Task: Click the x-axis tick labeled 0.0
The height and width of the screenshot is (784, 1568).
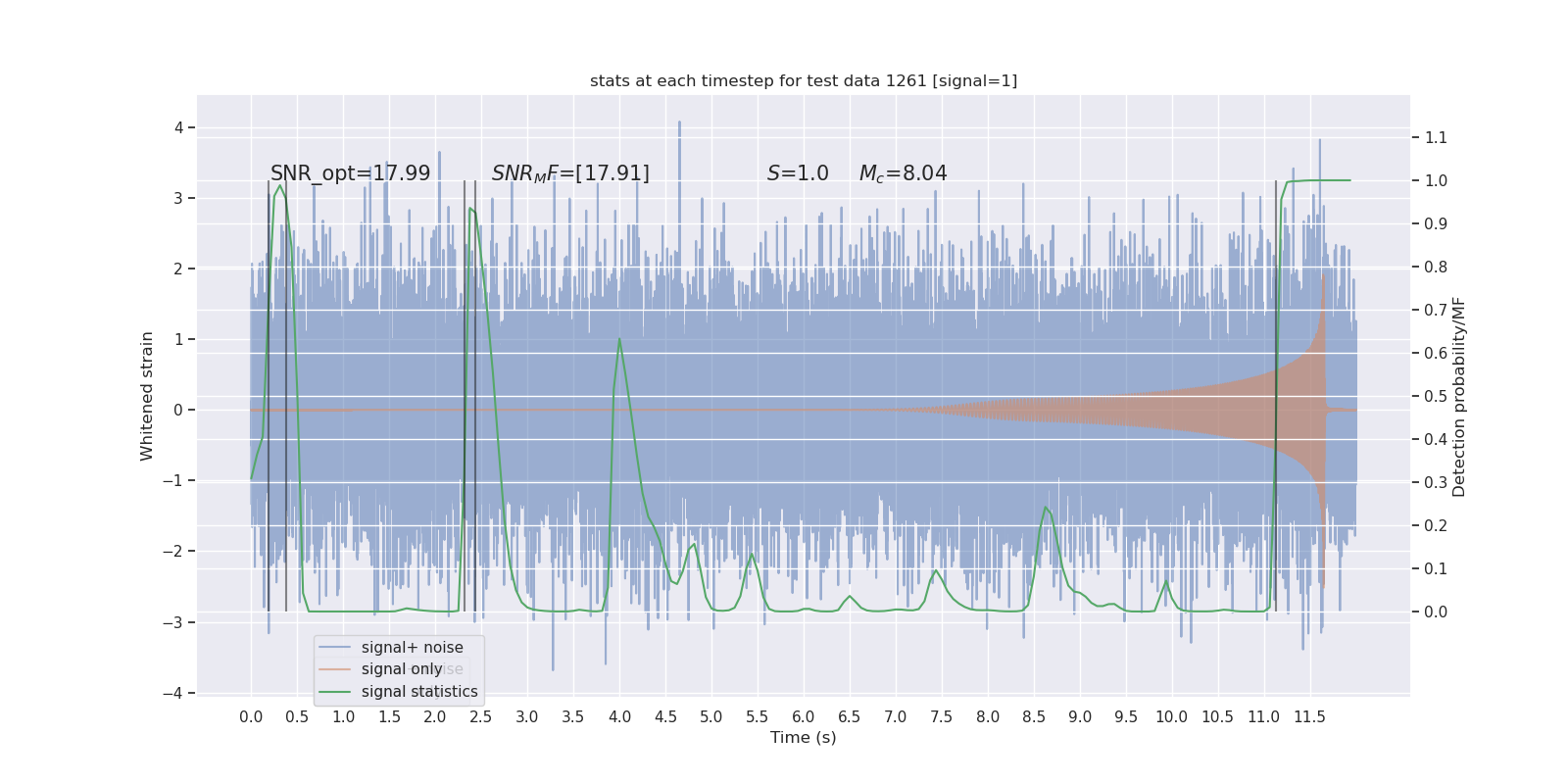Action: pyautogui.click(x=251, y=716)
